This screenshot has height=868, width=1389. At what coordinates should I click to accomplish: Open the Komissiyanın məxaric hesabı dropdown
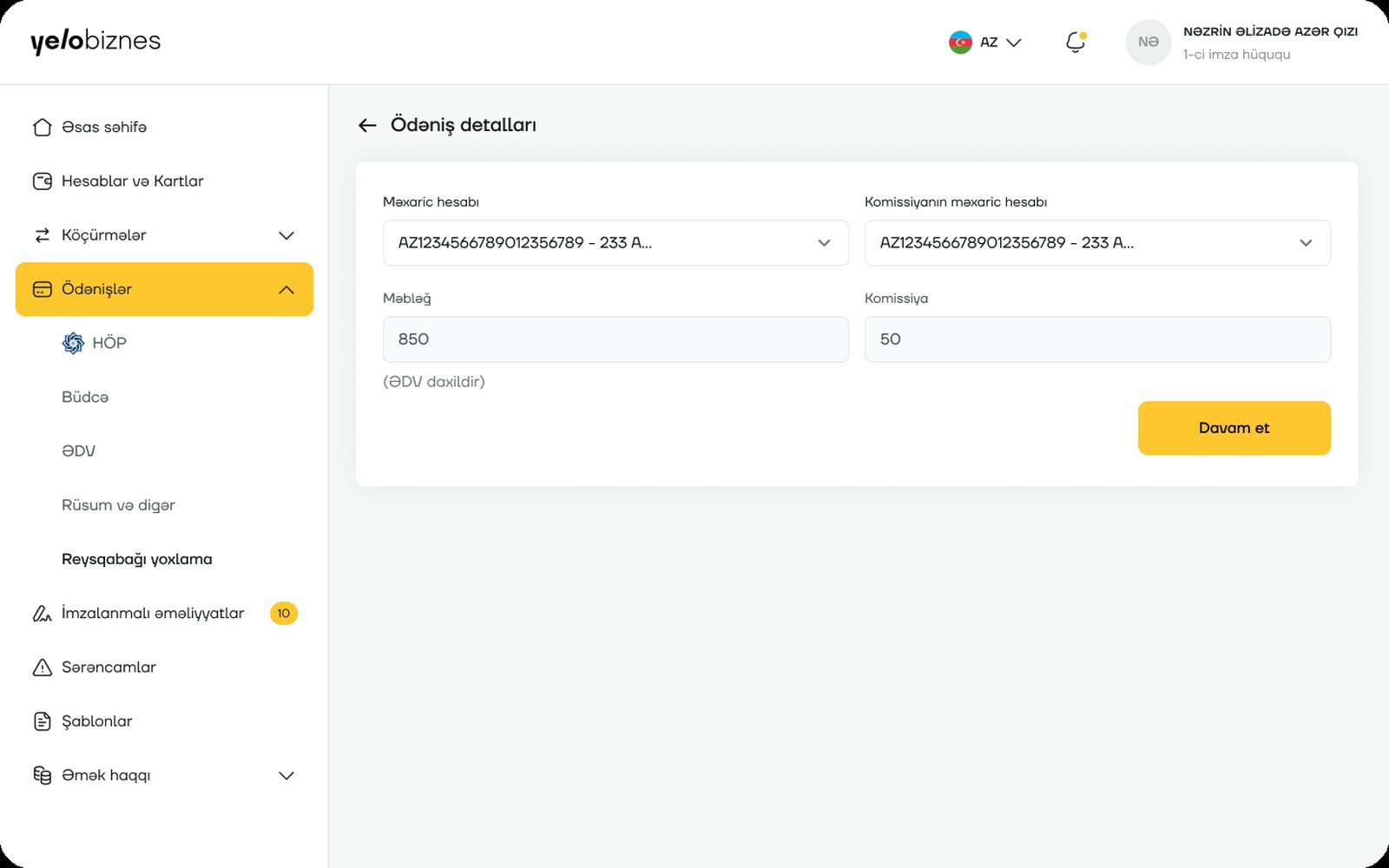1097,243
